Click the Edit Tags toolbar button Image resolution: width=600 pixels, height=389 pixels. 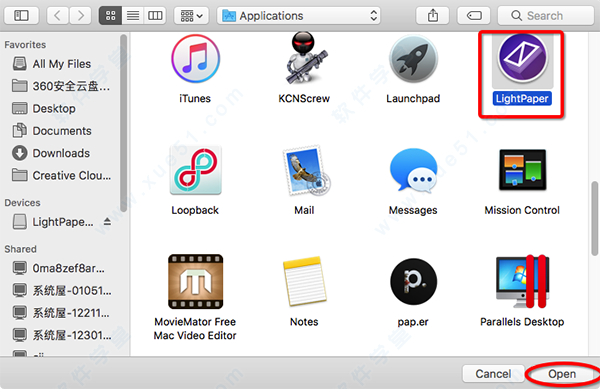pyautogui.click(x=474, y=16)
